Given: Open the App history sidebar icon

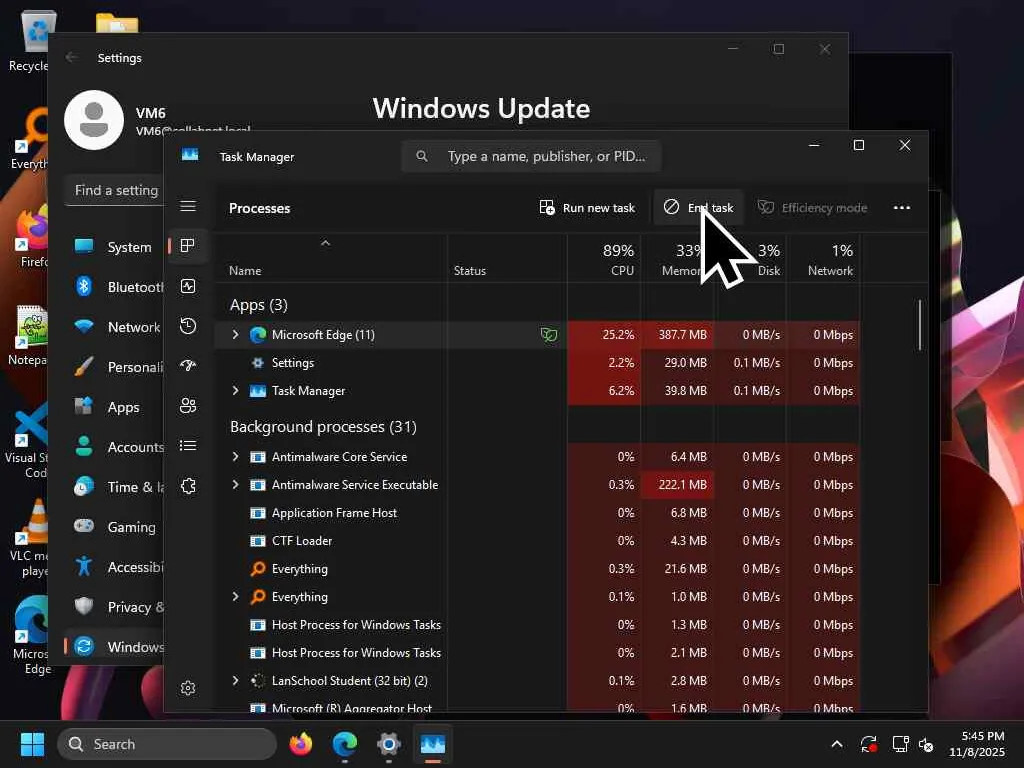Looking at the screenshot, I should click(188, 326).
